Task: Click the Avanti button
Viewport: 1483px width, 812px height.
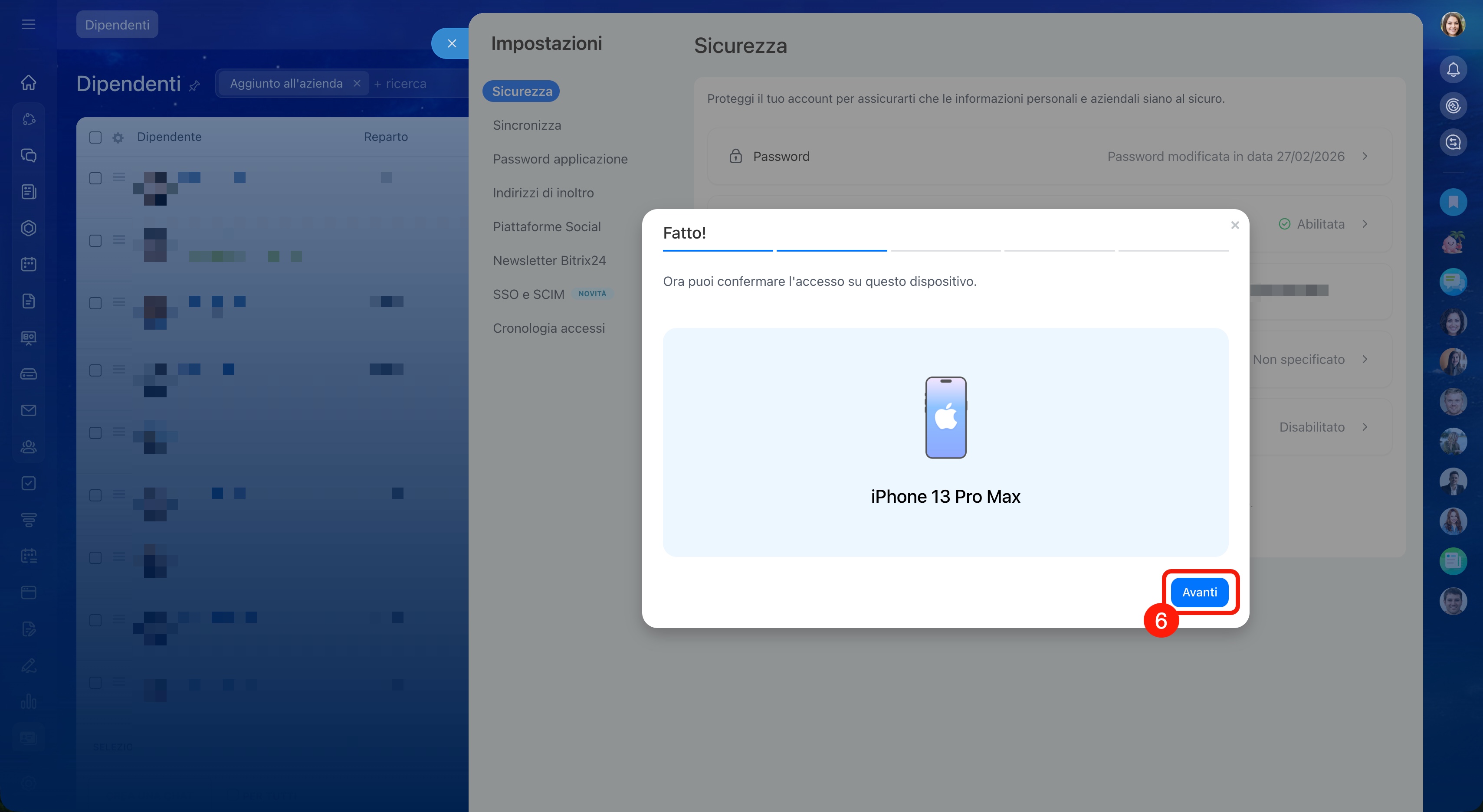Action: [1199, 592]
